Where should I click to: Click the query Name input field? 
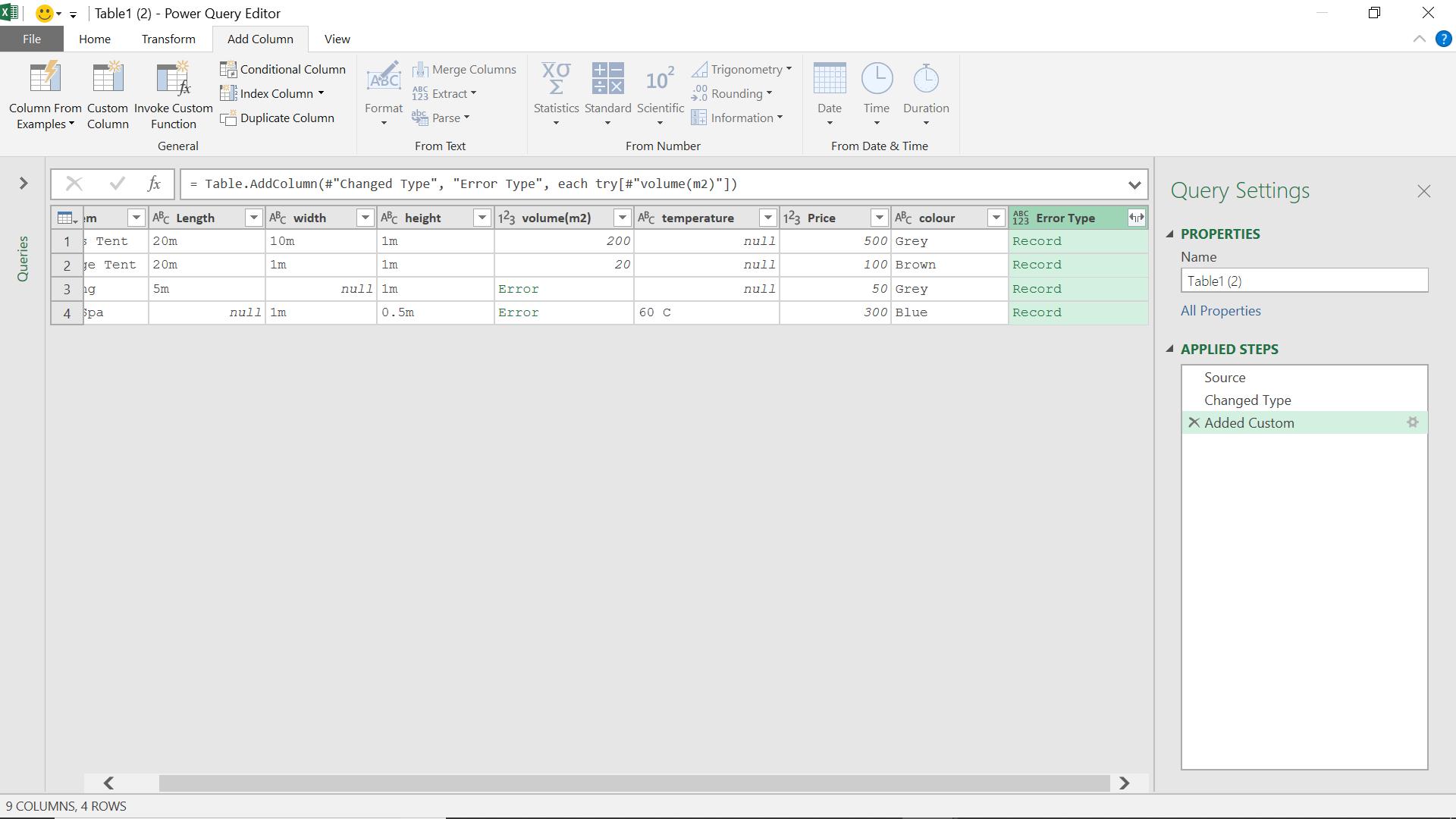point(1304,281)
